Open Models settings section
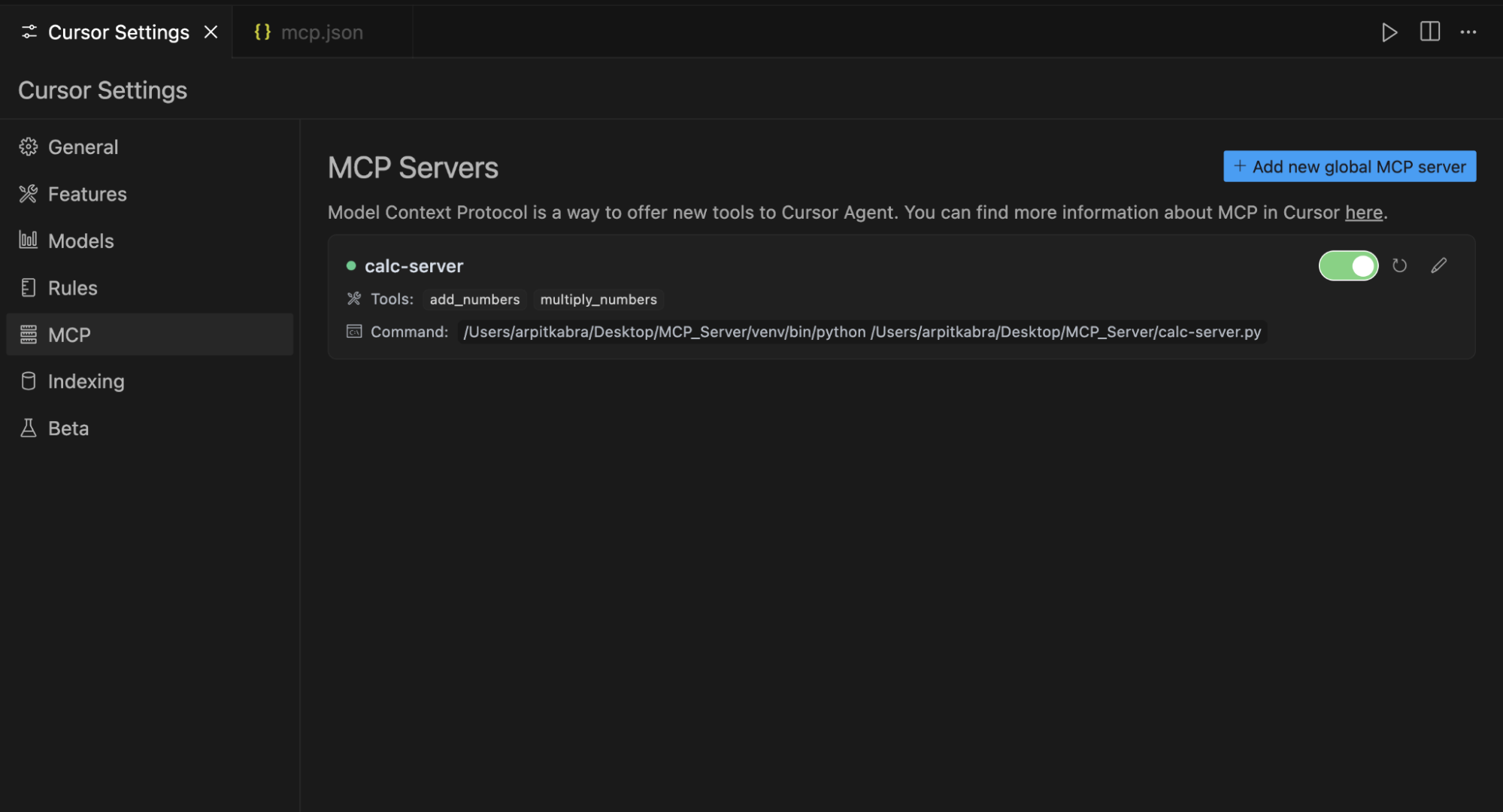The width and height of the screenshot is (1503, 812). tap(150, 241)
